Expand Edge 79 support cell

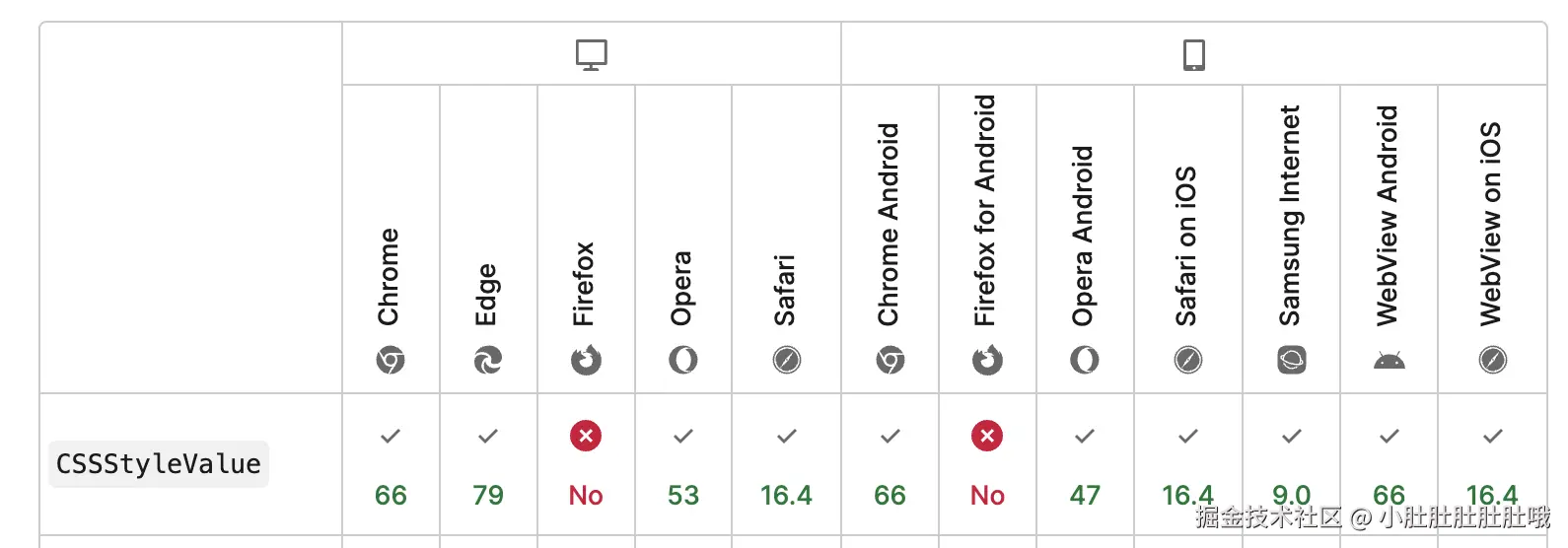487,465
